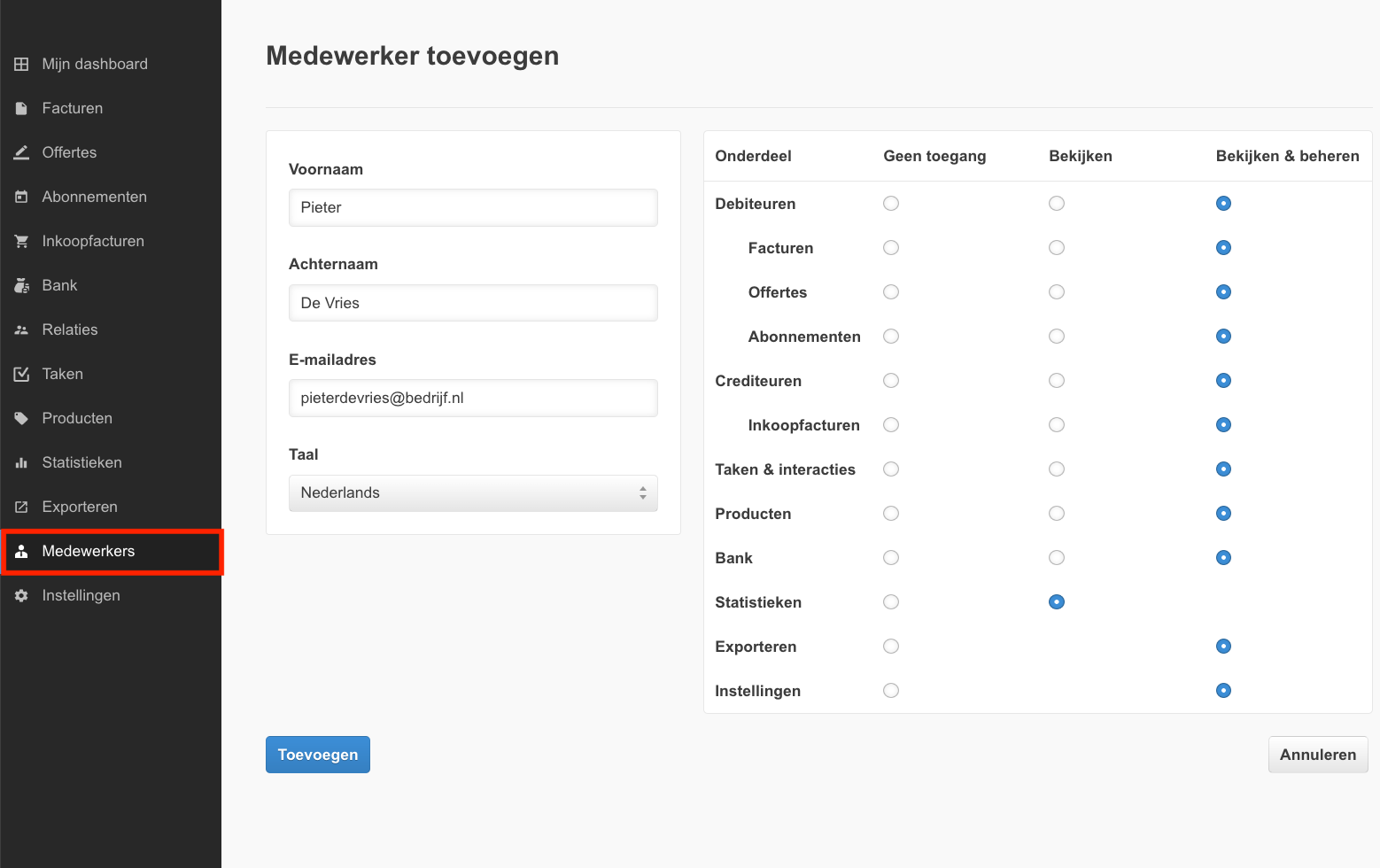Choose Geen toegang for Facturen

[890, 247]
